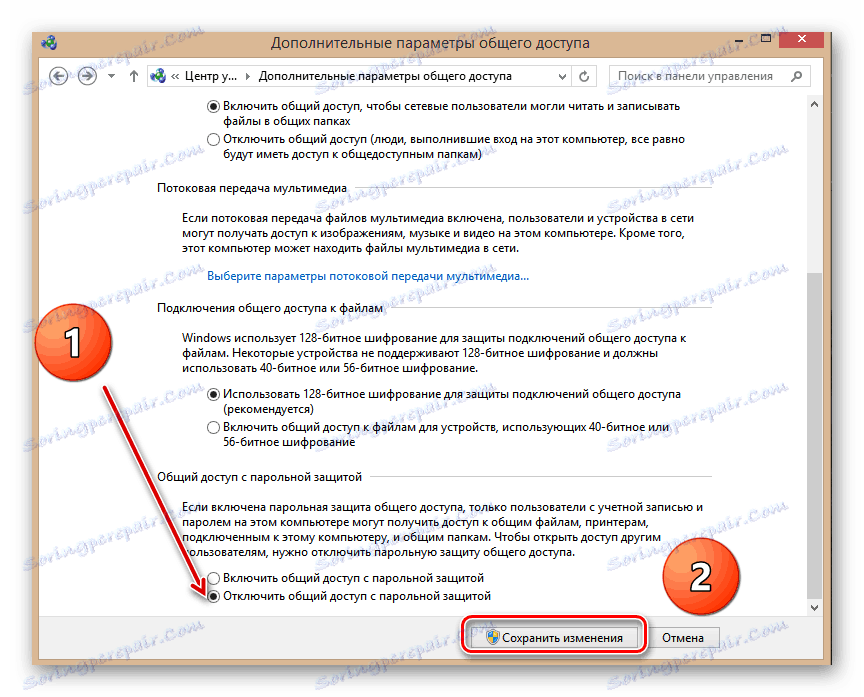The height and width of the screenshot is (697, 864).
Task: Select Отключить общий доступ с парольной защитой
Action: [x=213, y=596]
